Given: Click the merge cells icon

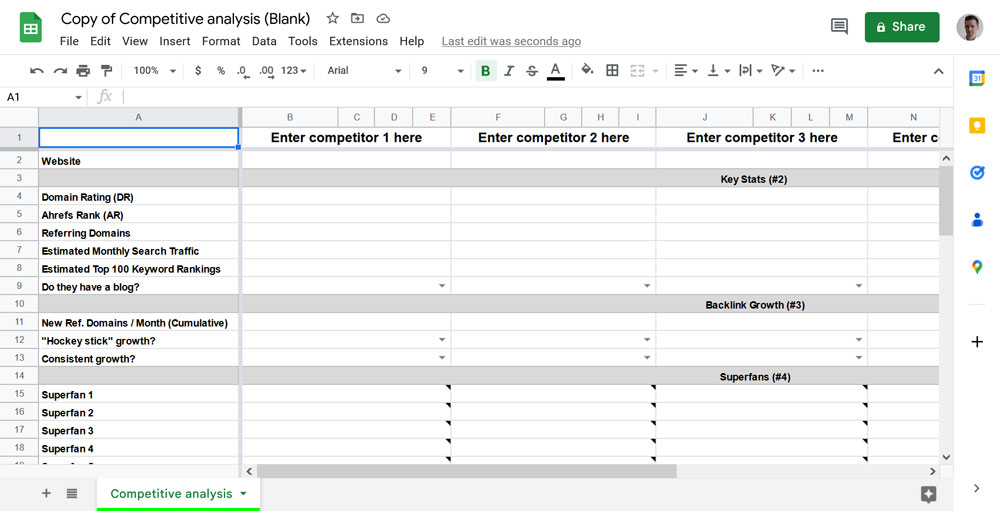Looking at the screenshot, I should pos(637,71).
